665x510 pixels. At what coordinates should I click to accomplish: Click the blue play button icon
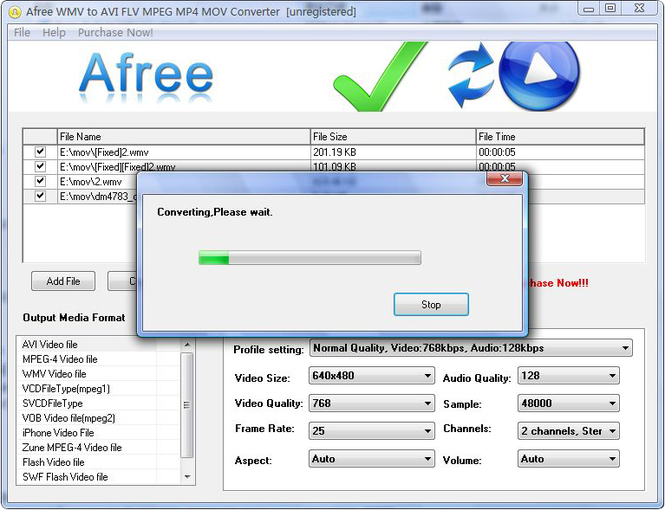tap(539, 75)
